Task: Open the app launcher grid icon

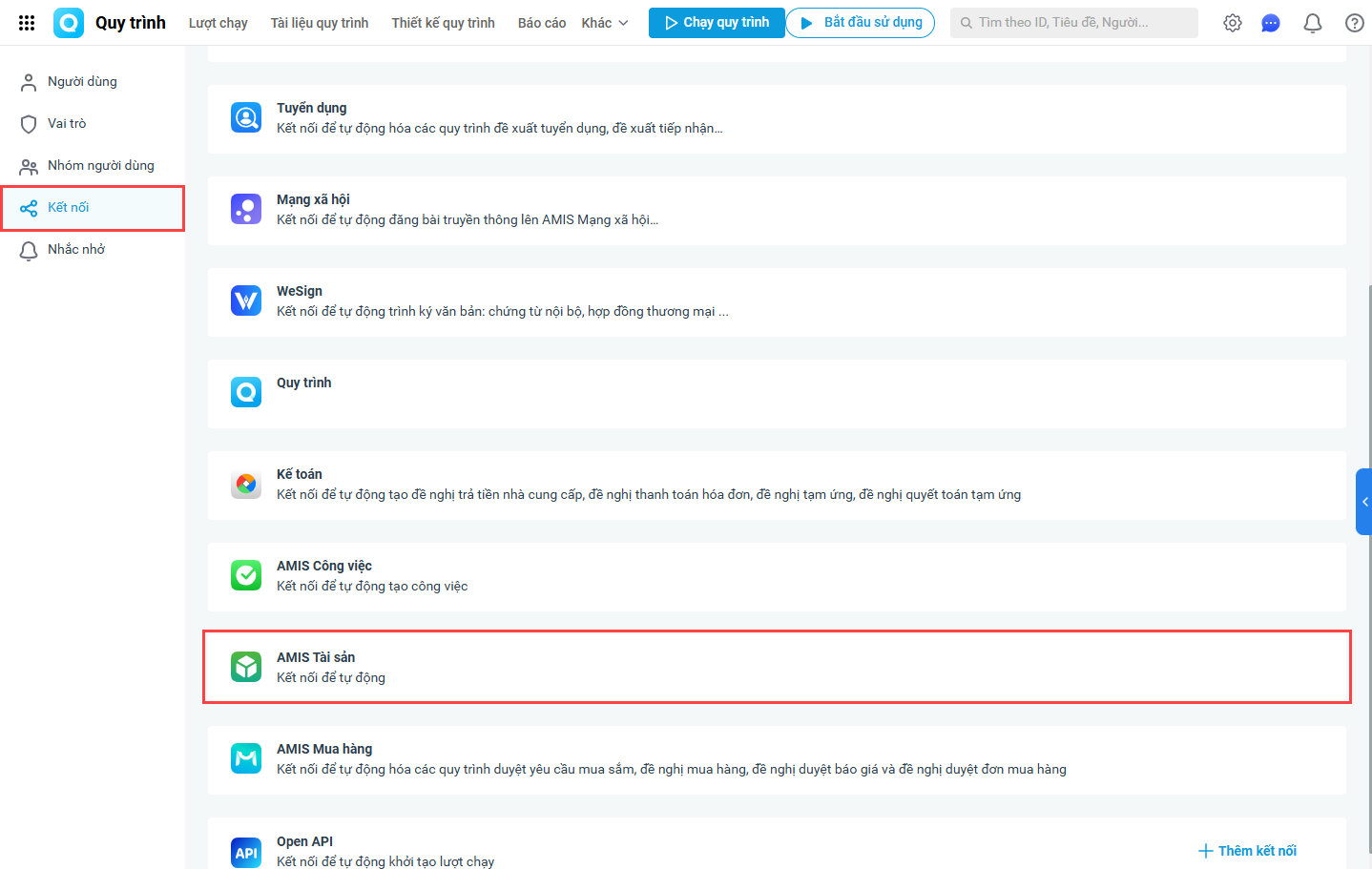Action: click(27, 23)
